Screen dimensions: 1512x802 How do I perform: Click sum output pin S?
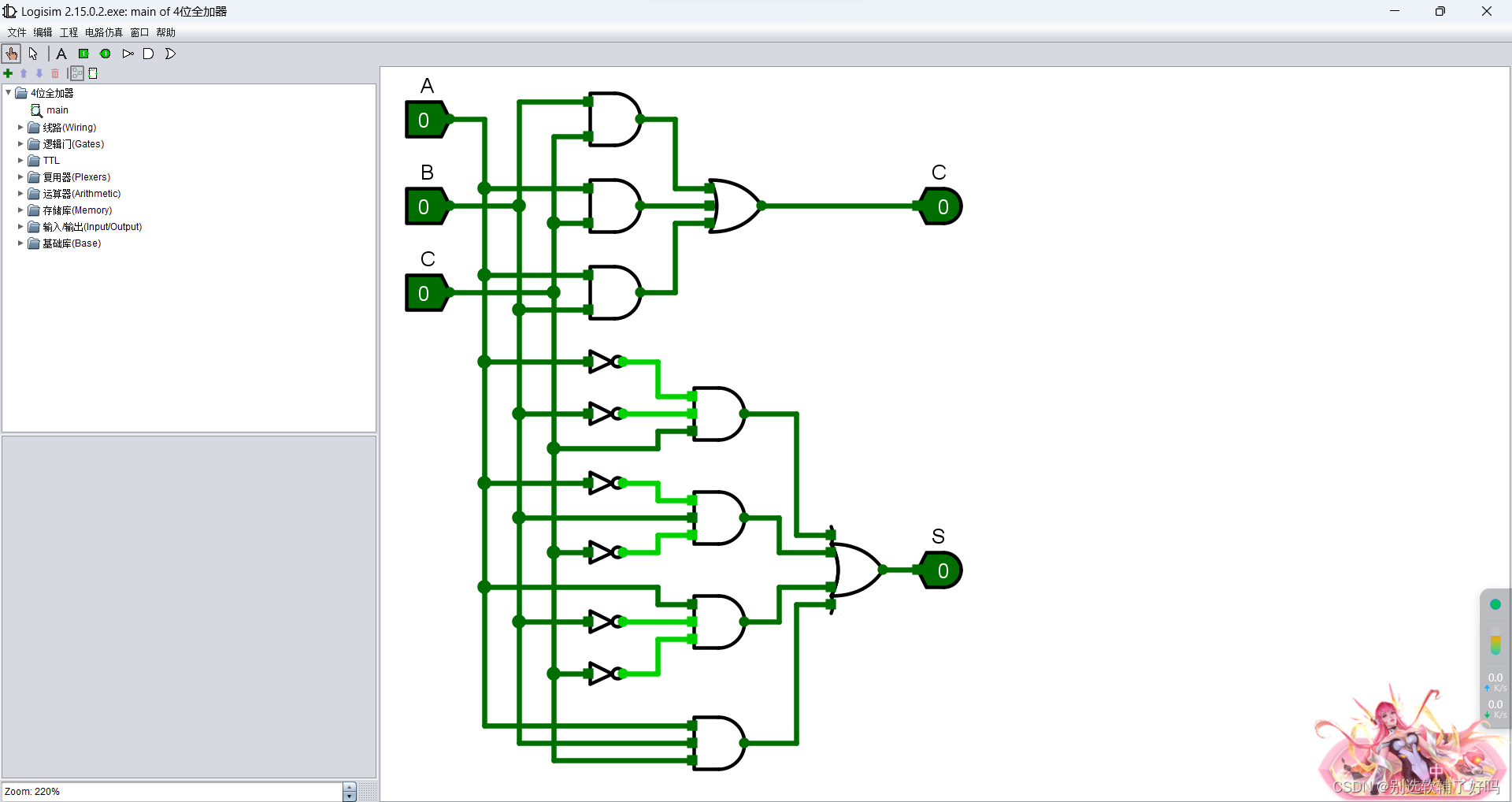coord(942,570)
